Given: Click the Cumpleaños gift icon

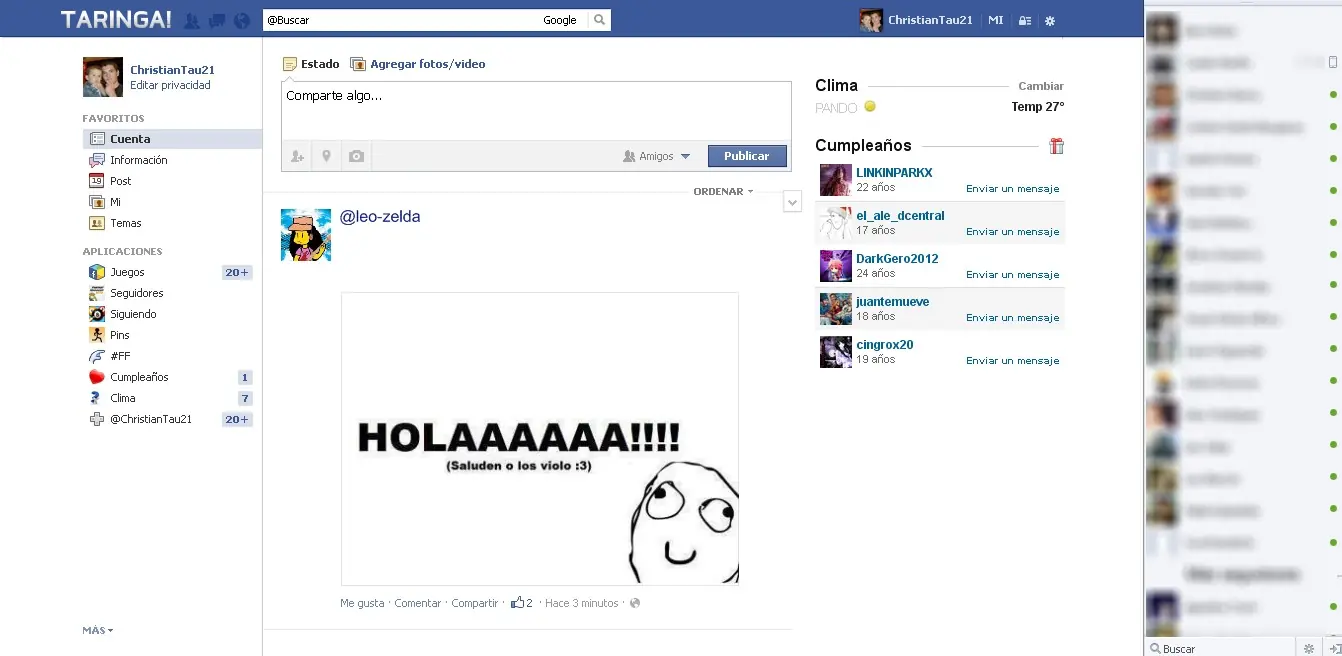Looking at the screenshot, I should pyautogui.click(x=1057, y=146).
